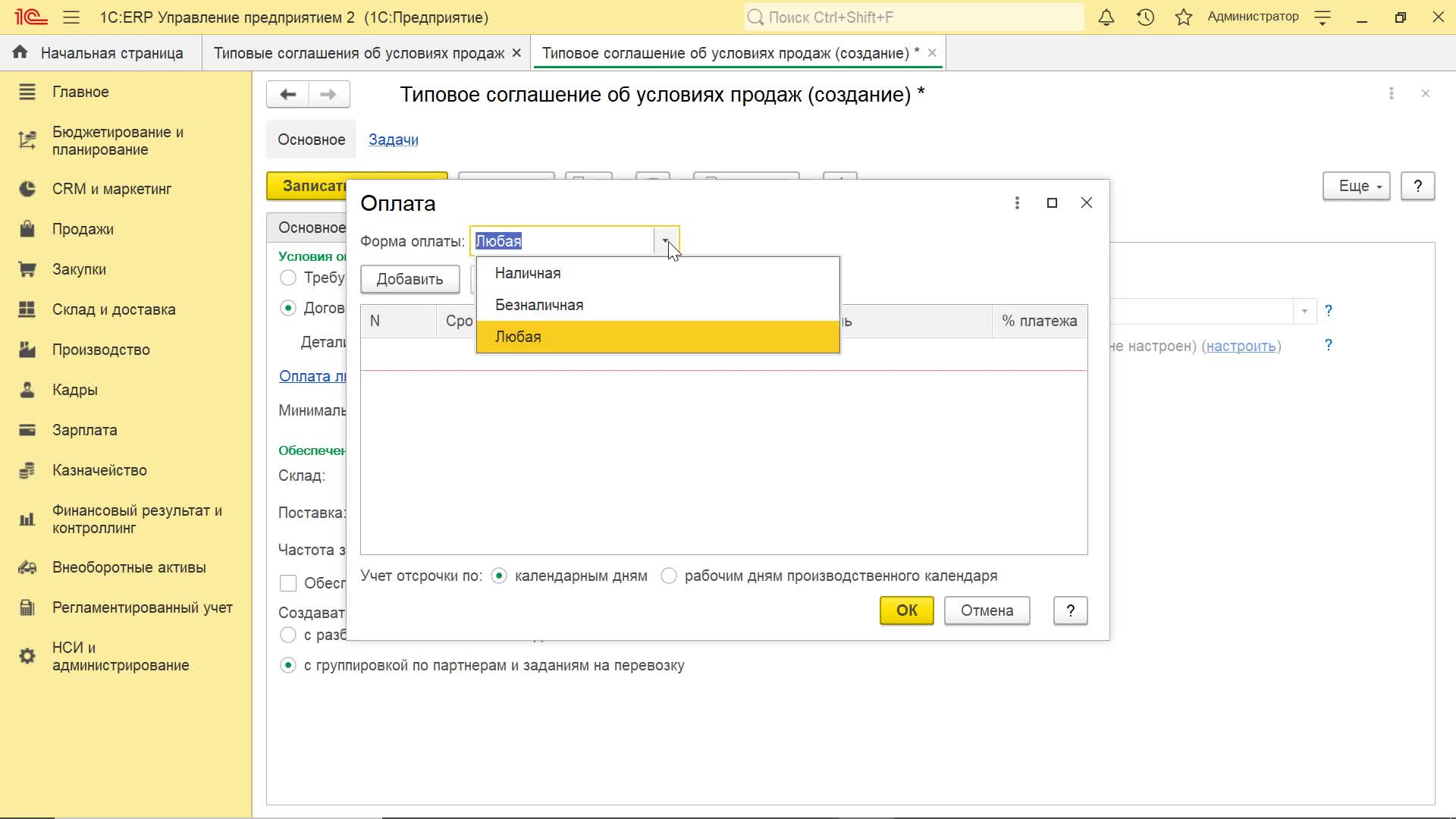This screenshot has height=819, width=1456.
Task: Open Еще dropdown button
Action: [1356, 186]
